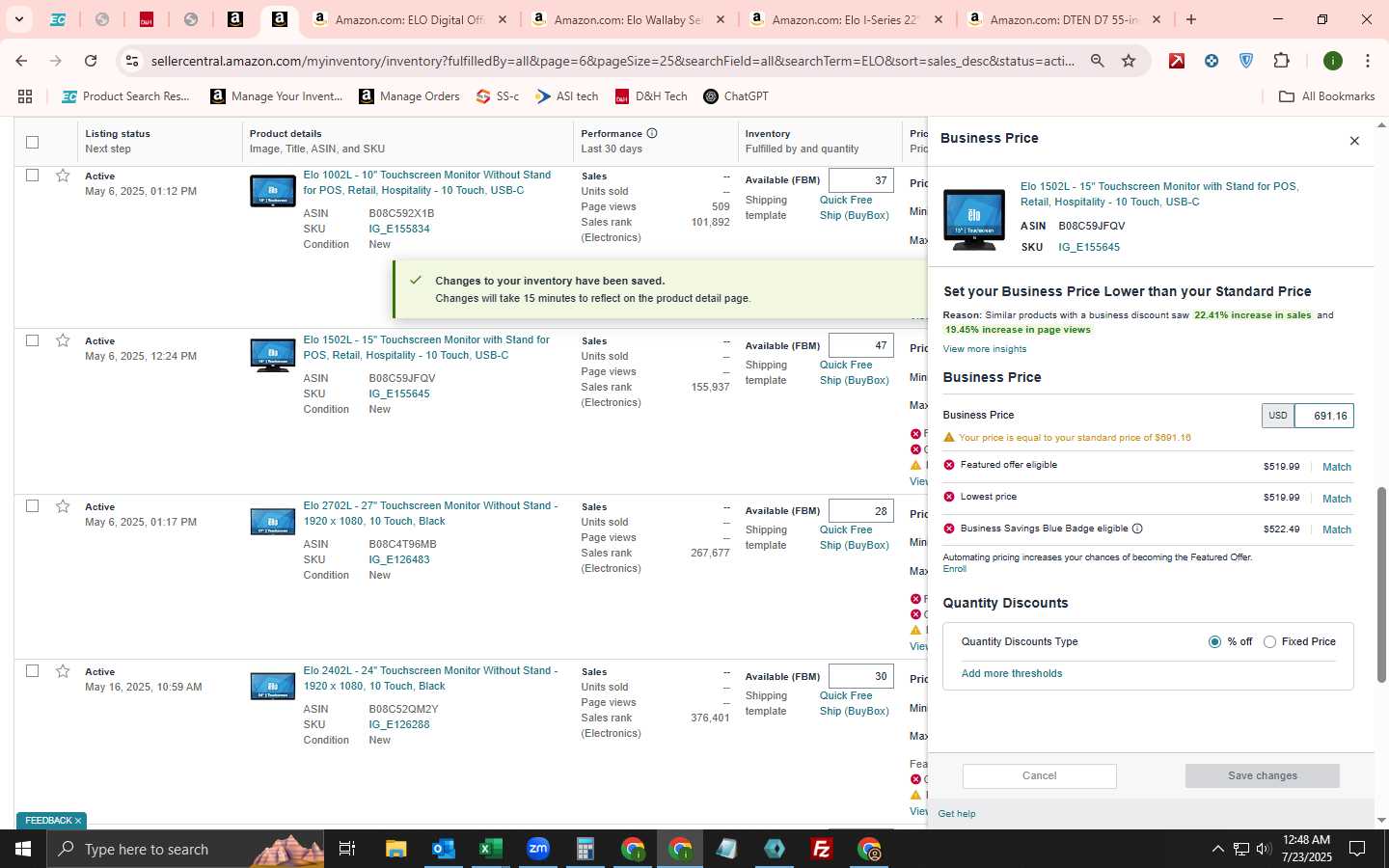This screenshot has width=1389, height=868.
Task: Open Elo 2402L product title link
Action: (430, 679)
